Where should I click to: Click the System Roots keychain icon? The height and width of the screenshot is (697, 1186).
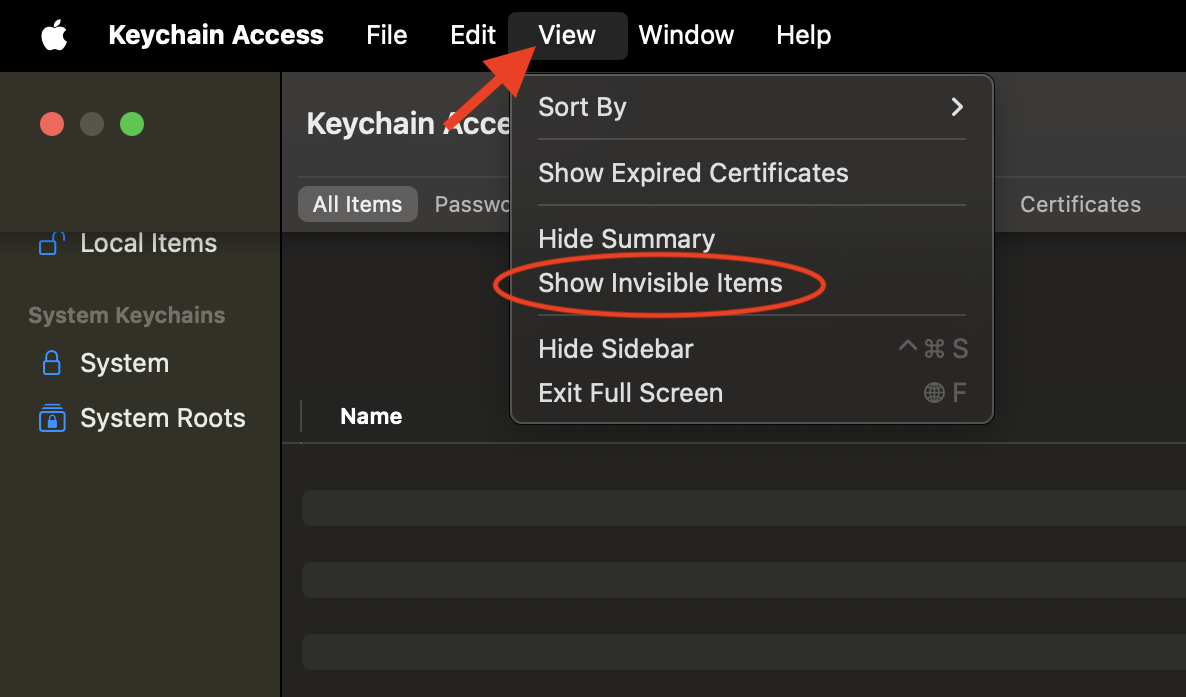pos(51,418)
